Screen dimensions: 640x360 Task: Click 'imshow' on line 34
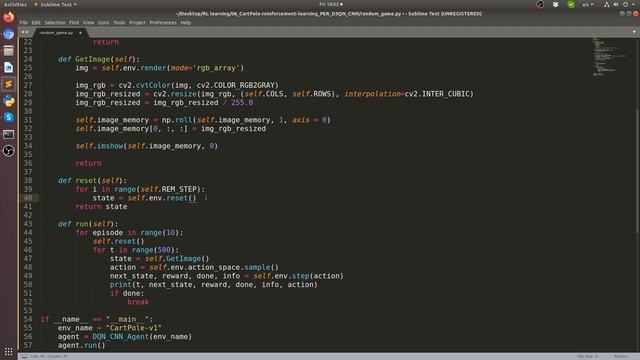click(110, 146)
